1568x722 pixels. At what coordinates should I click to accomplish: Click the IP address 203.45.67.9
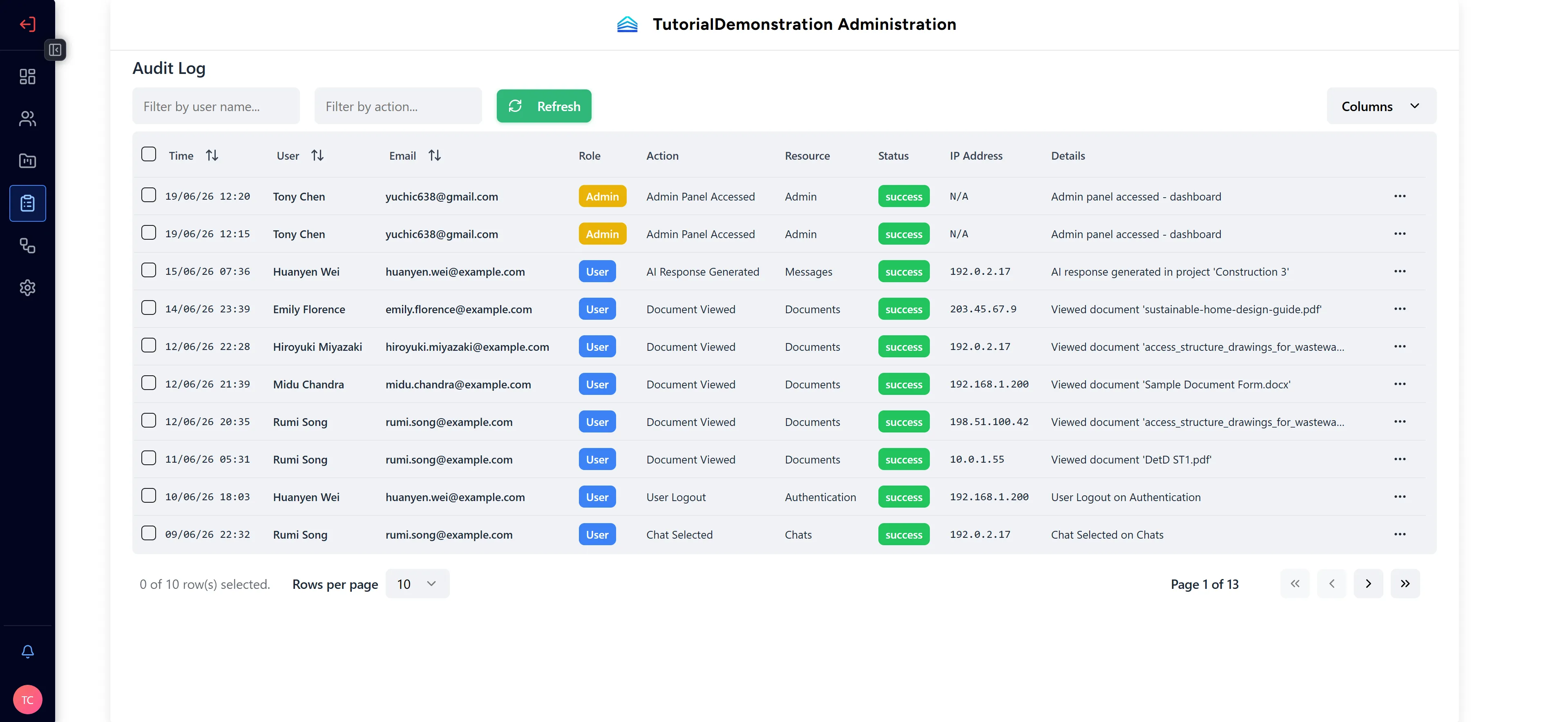click(983, 309)
